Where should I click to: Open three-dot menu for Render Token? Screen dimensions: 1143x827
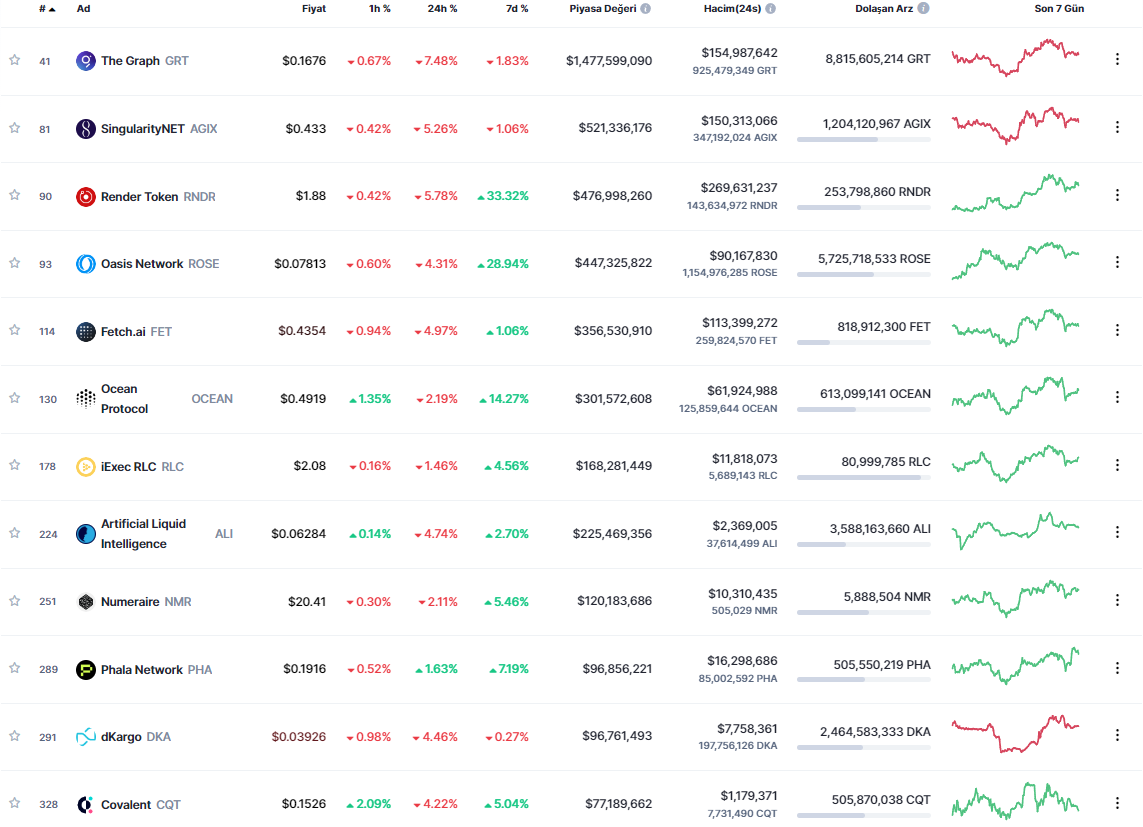click(x=1117, y=196)
